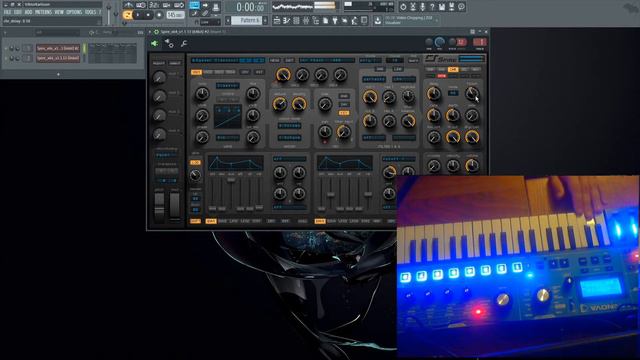Click the oscillator PST button

(259, 72)
